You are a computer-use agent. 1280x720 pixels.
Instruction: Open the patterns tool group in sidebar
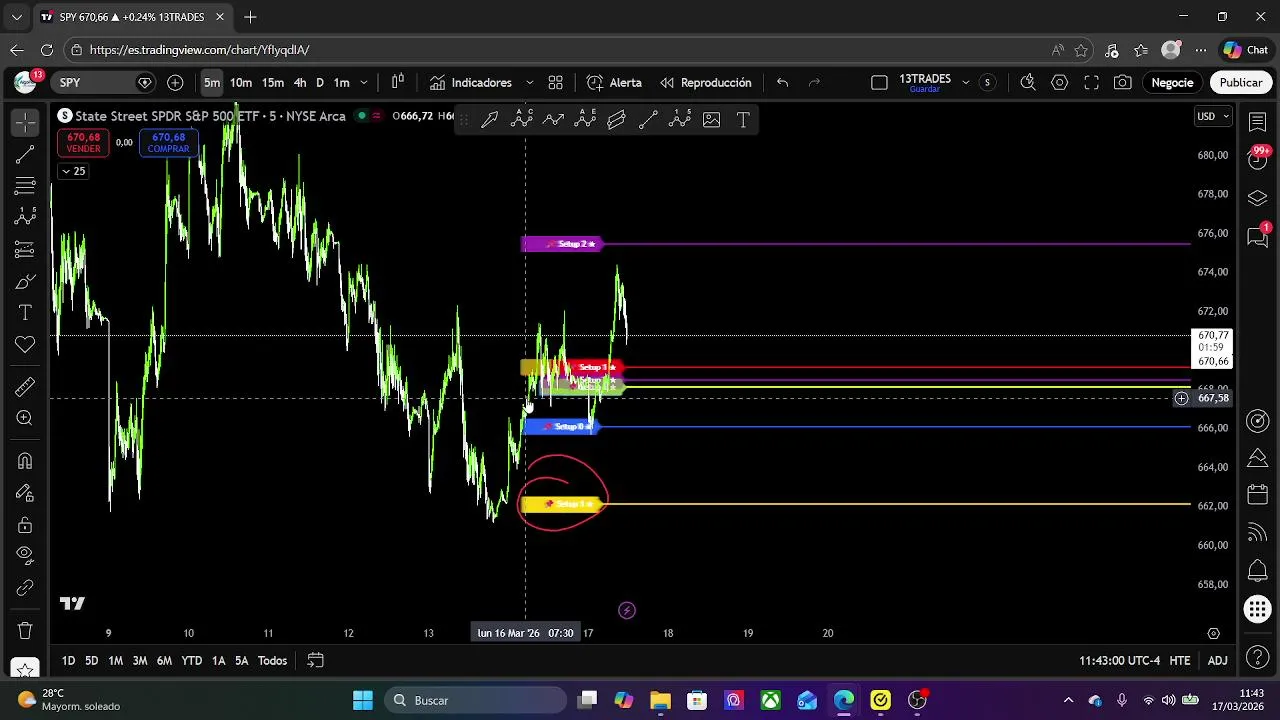[x=25, y=217]
